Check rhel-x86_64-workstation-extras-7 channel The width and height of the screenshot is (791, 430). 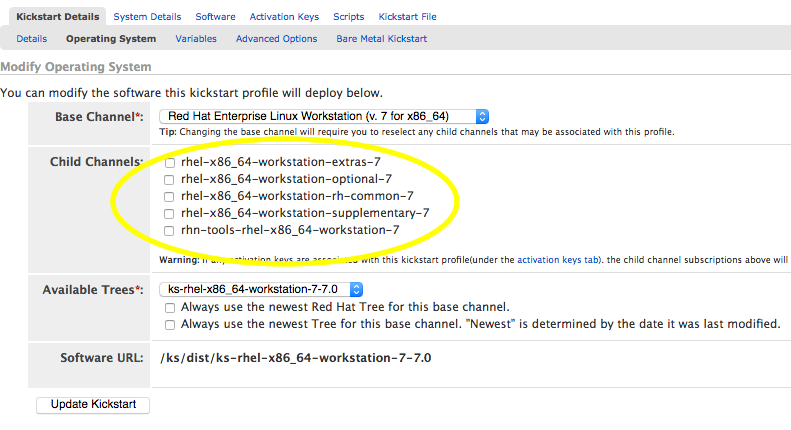[170, 163]
